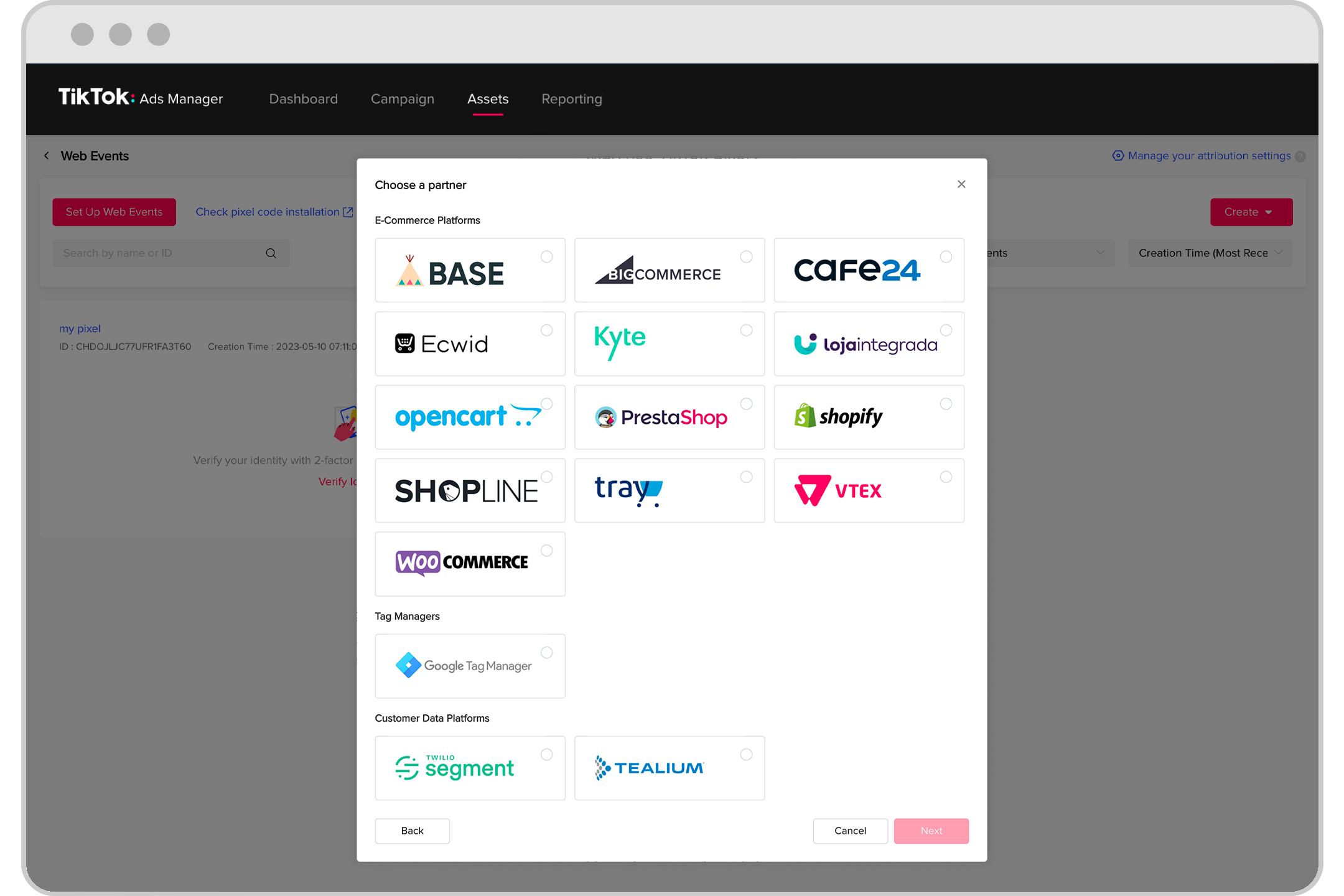The height and width of the screenshot is (896, 1344).
Task: Choose the VTEX radio button
Action: click(946, 477)
